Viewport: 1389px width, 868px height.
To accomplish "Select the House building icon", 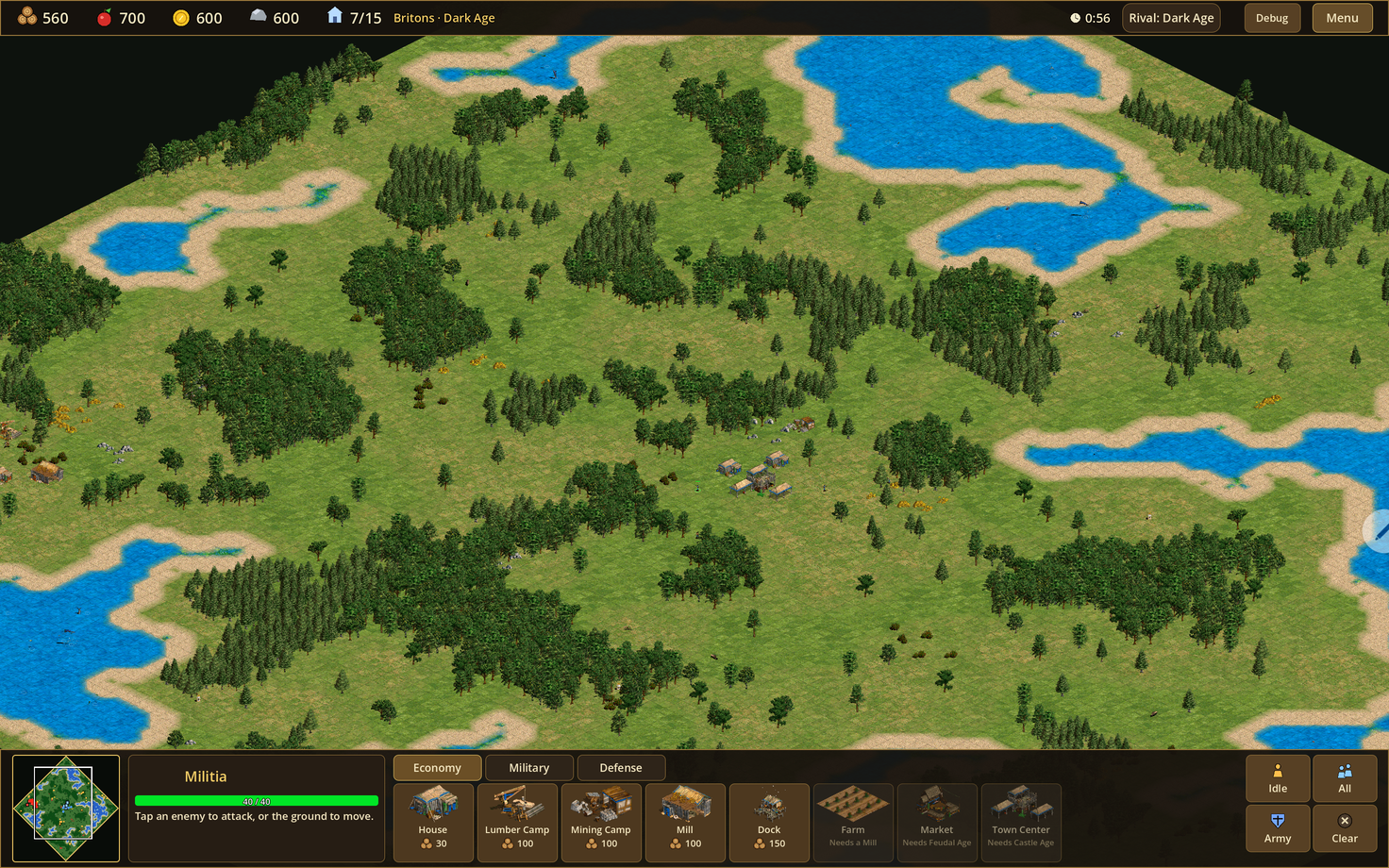I will (x=433, y=823).
